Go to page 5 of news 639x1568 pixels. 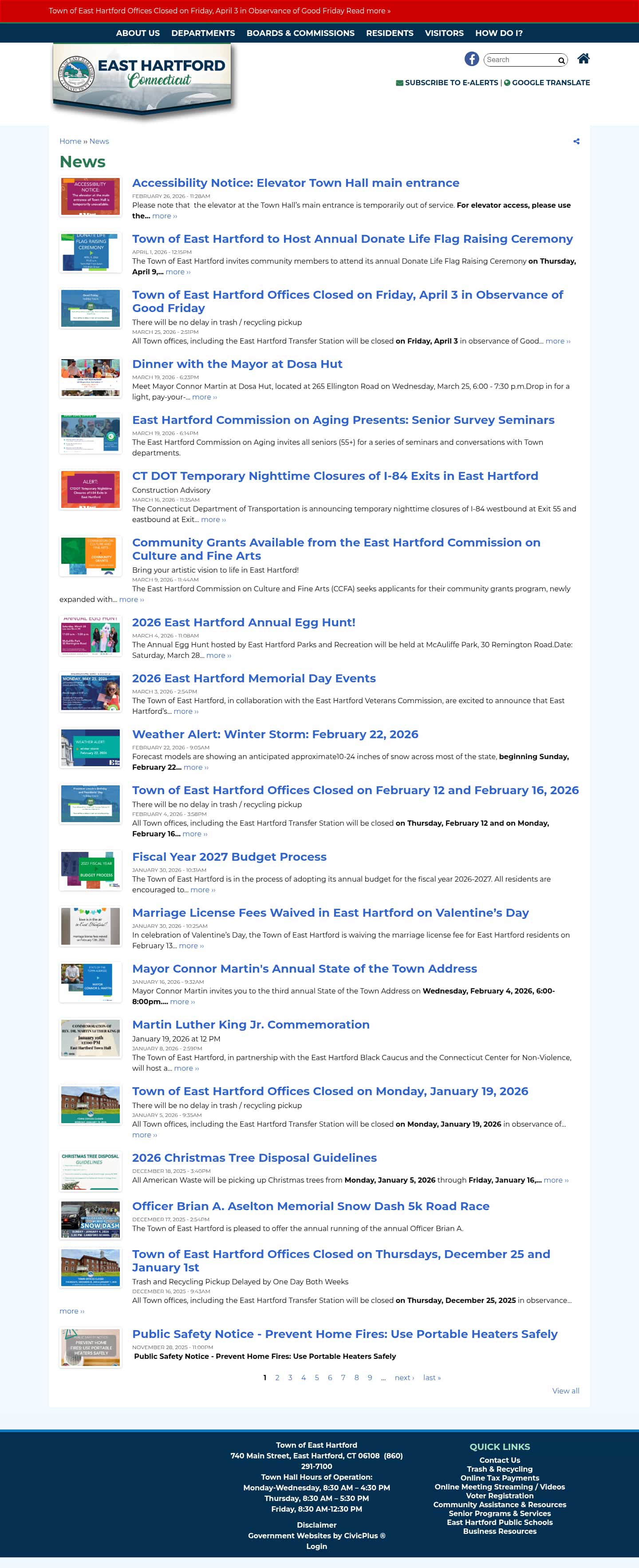tap(316, 1378)
